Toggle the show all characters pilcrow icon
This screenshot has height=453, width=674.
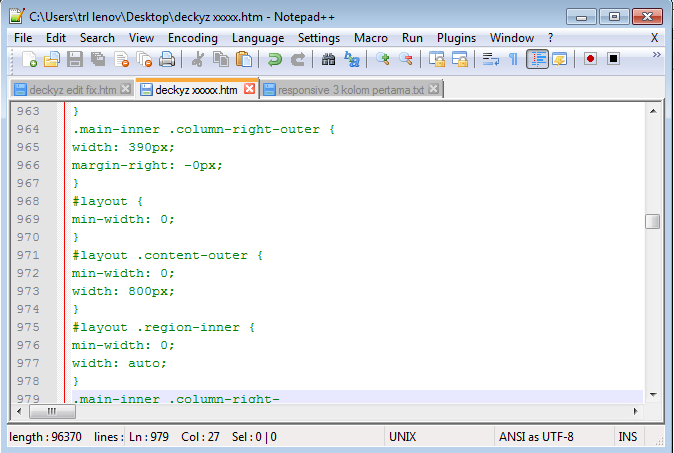point(513,59)
